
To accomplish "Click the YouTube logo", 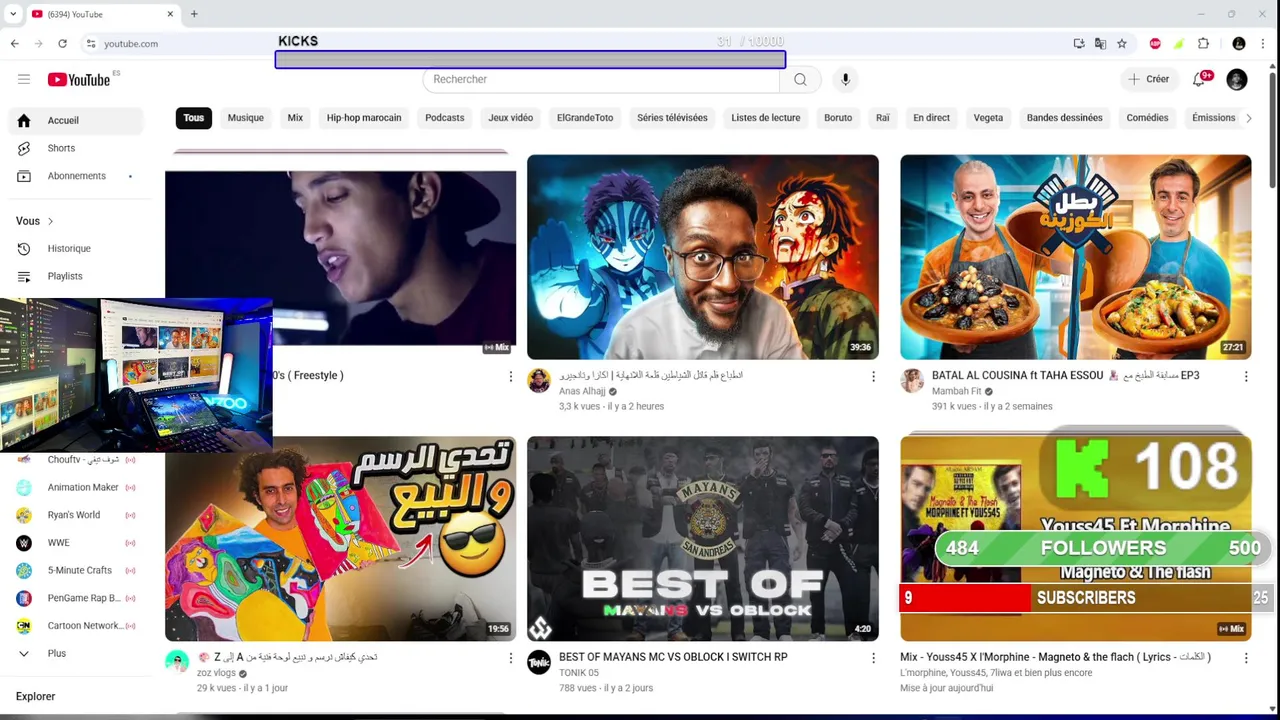I will pyautogui.click(x=78, y=80).
